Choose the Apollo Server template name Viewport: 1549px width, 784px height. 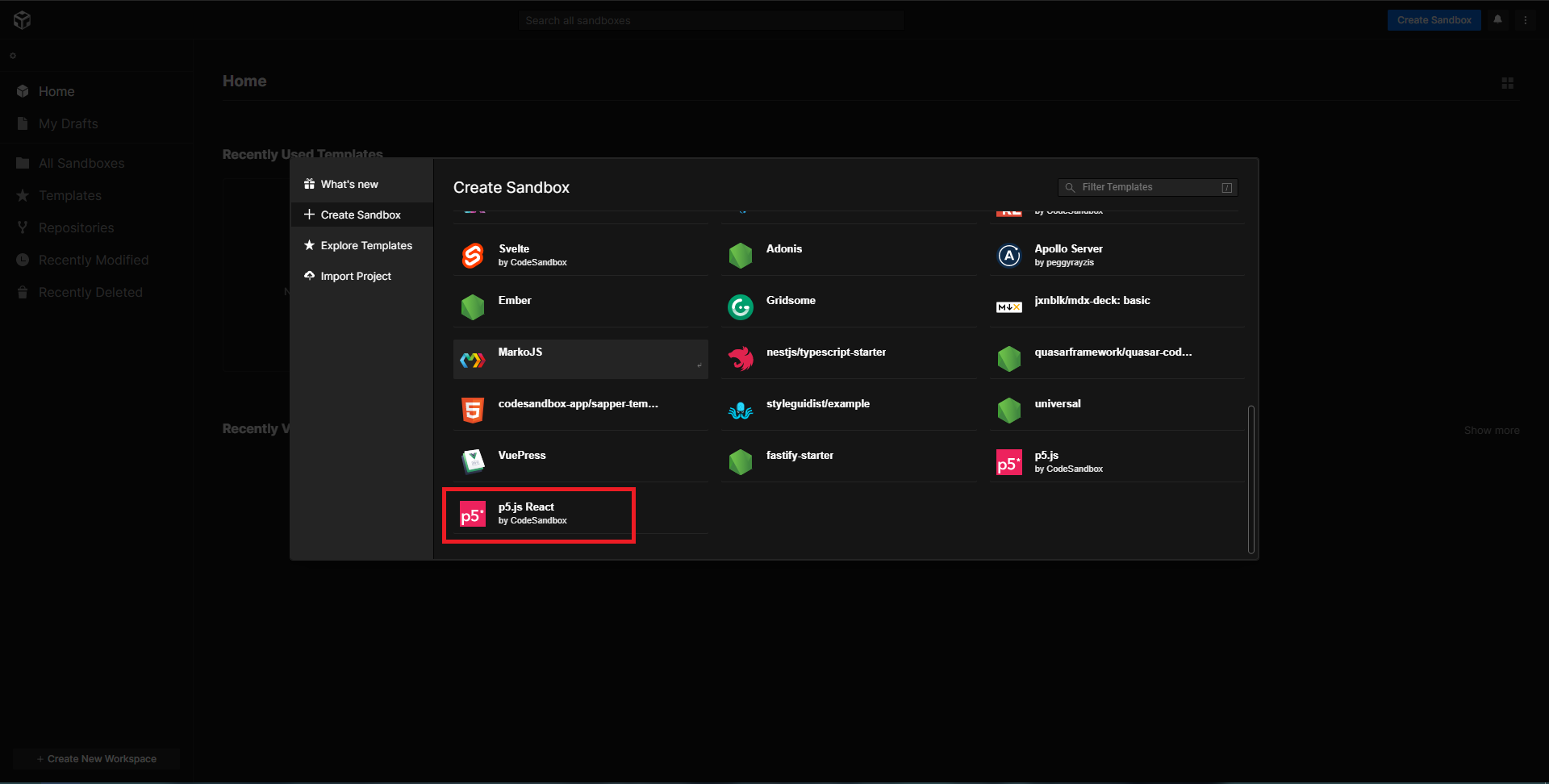pyautogui.click(x=1068, y=248)
